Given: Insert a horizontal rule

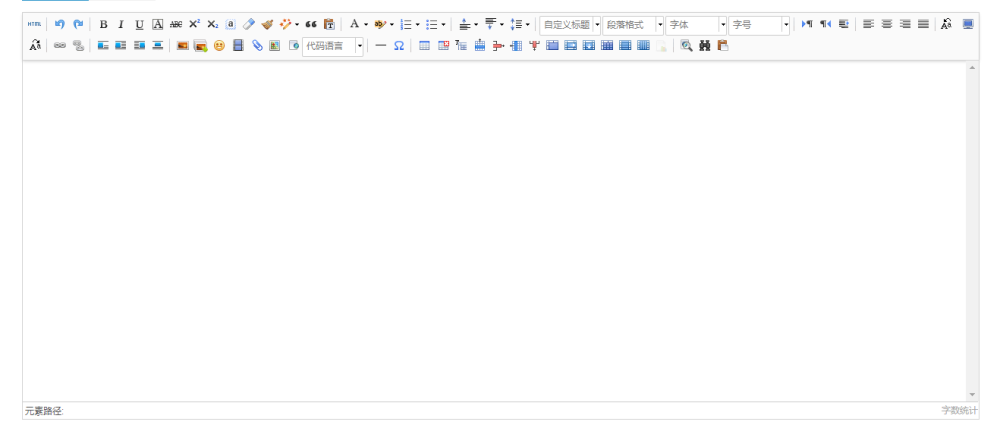Looking at the screenshot, I should (381, 46).
